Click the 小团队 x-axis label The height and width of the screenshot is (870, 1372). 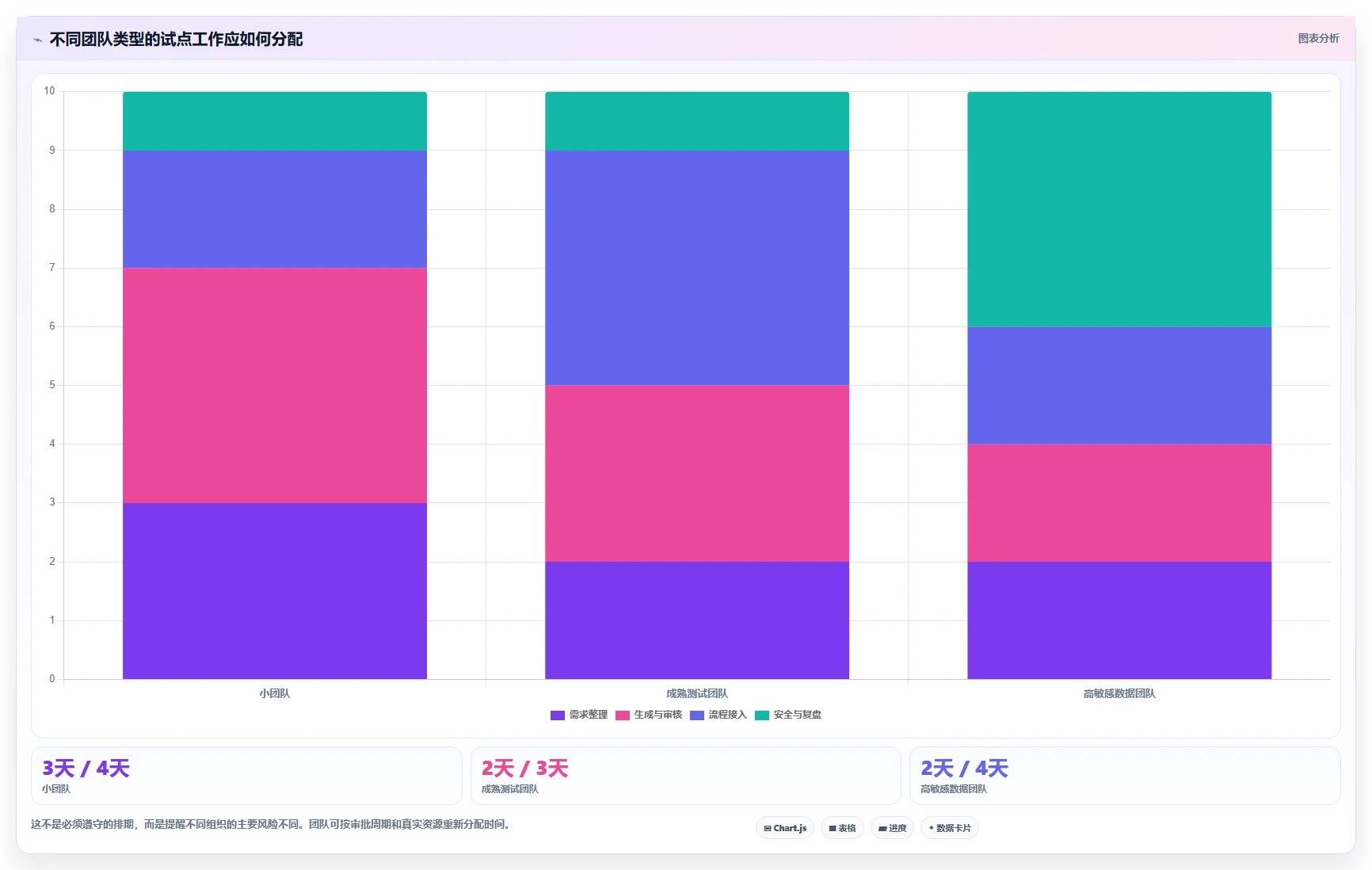[x=275, y=694]
